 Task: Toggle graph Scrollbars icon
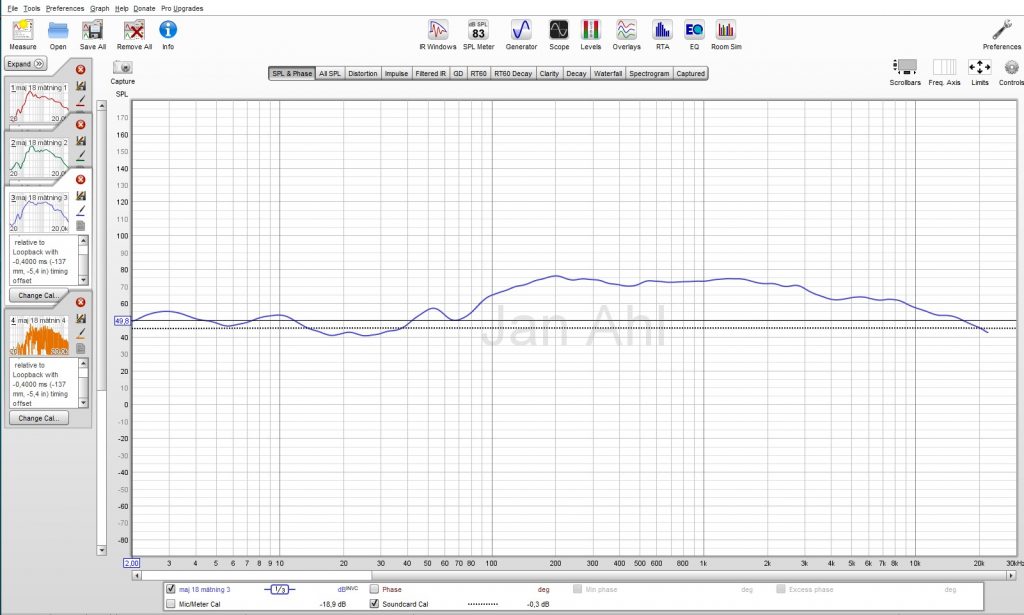pyautogui.click(x=904, y=67)
